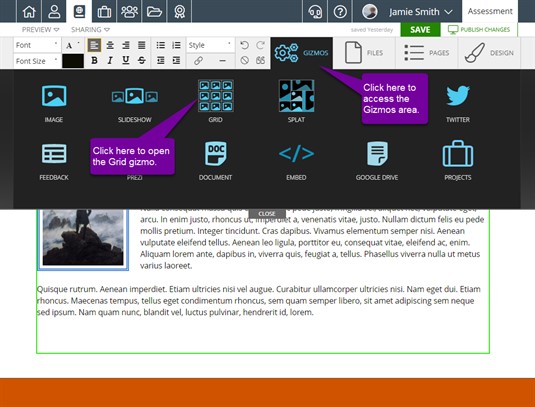This screenshot has width=535, height=407.
Task: Open the Design tab
Action: pyautogui.click(x=489, y=53)
